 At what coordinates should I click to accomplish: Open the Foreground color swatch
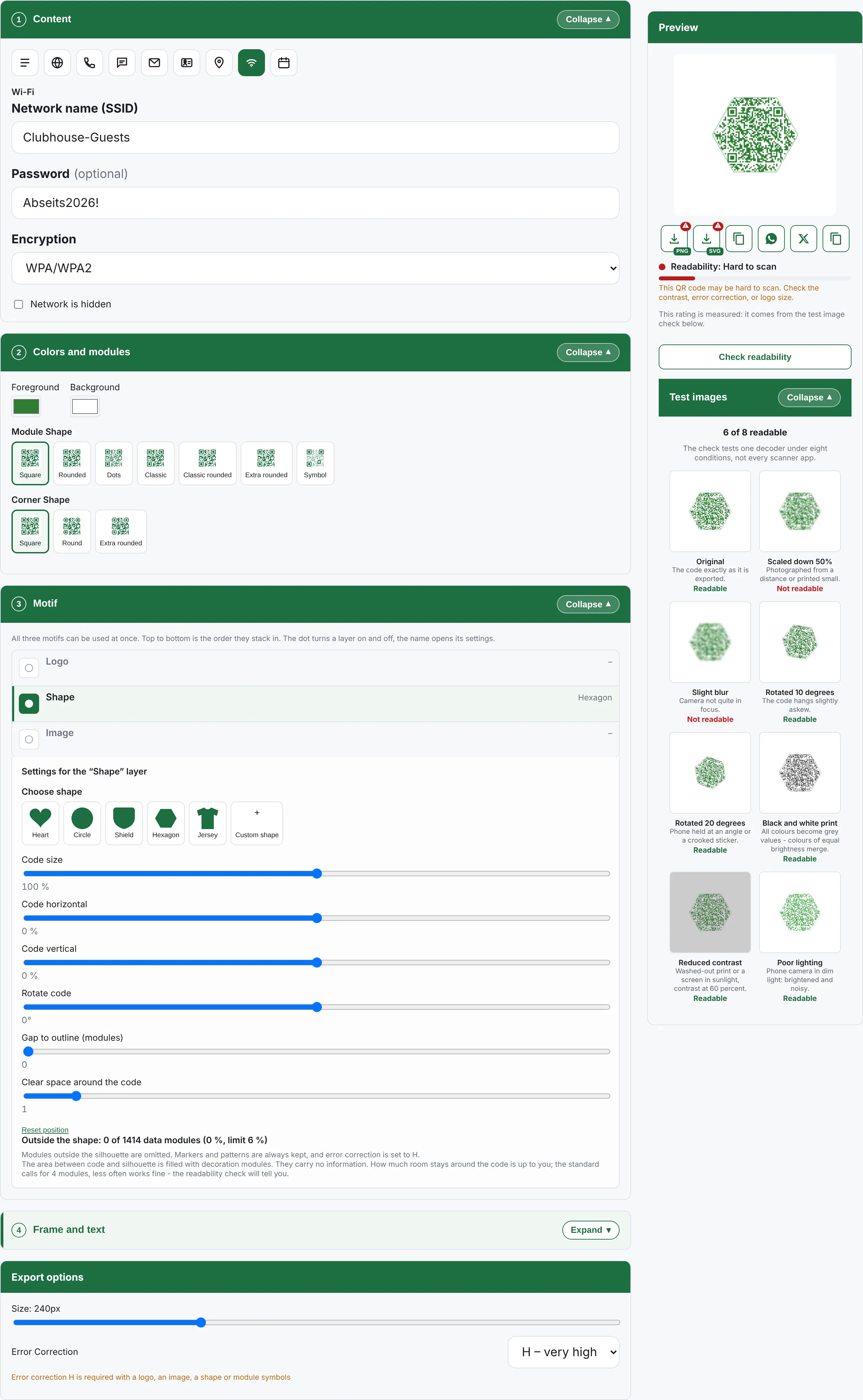point(26,407)
